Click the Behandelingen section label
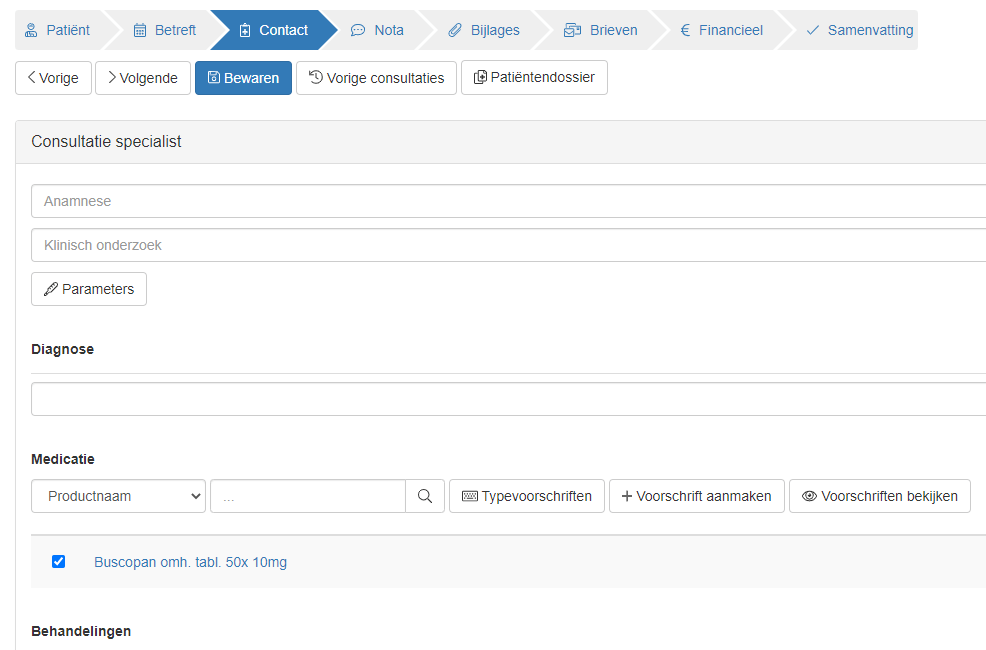Screen dimensions: 986x650 tap(81, 631)
